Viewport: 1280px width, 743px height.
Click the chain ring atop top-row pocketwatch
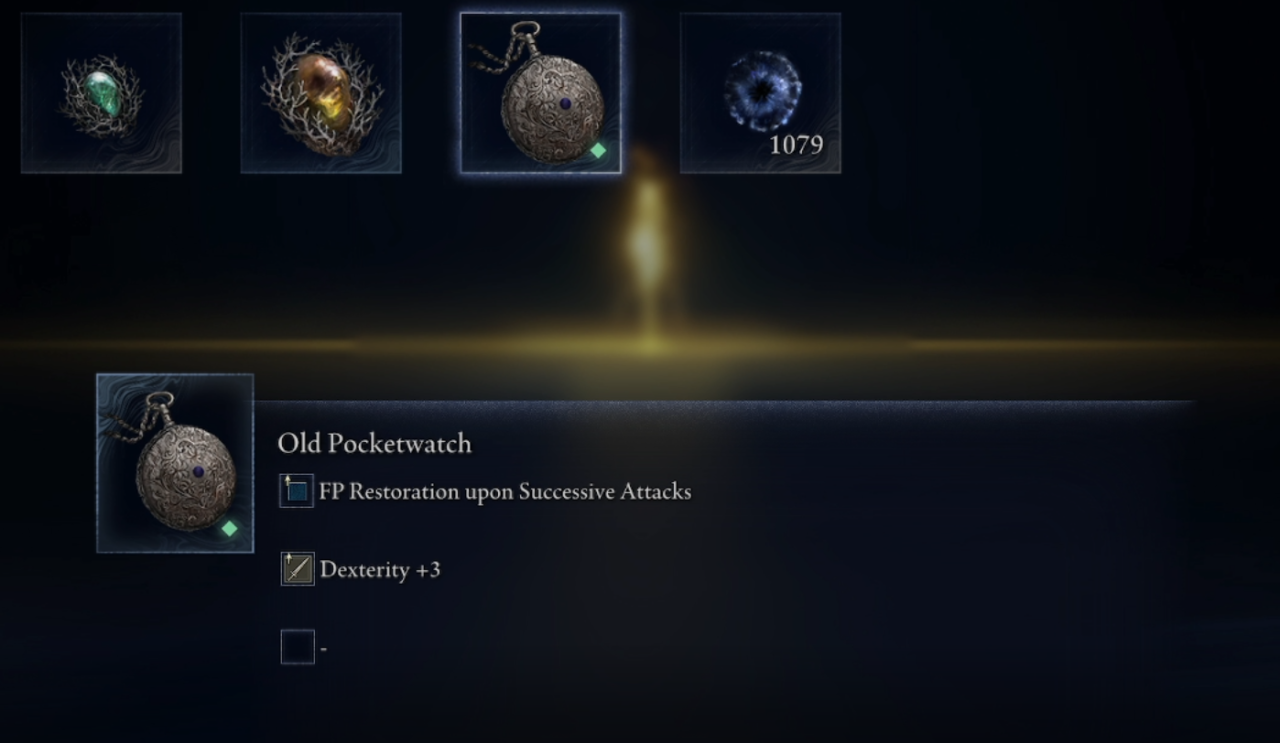[527, 32]
